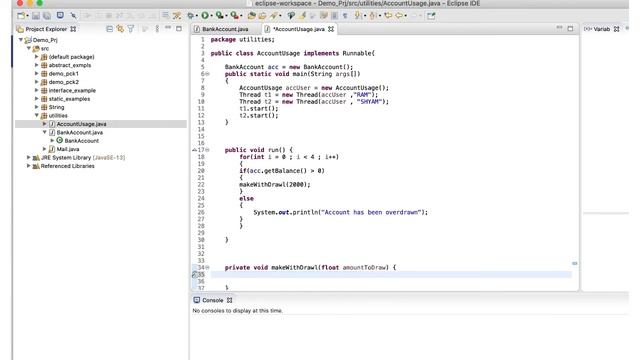Open the Run button dropdown arrow
Viewport: 640px width, 360px height.
(211, 16)
